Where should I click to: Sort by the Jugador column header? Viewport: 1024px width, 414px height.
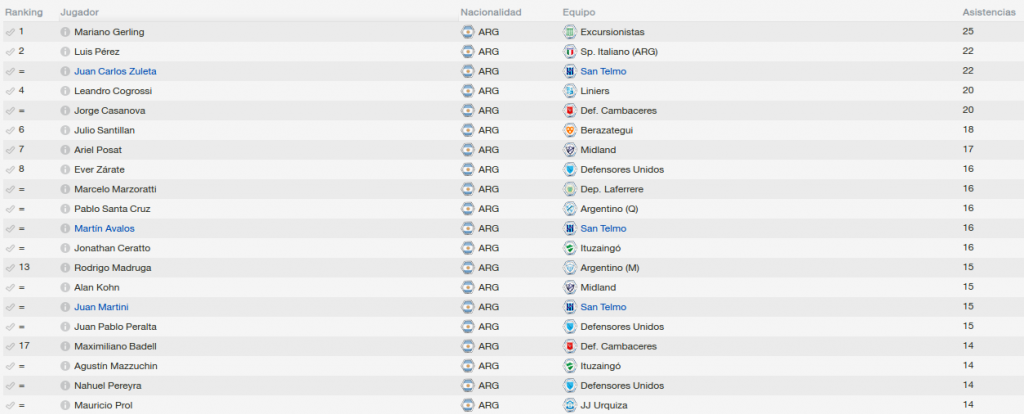(80, 12)
